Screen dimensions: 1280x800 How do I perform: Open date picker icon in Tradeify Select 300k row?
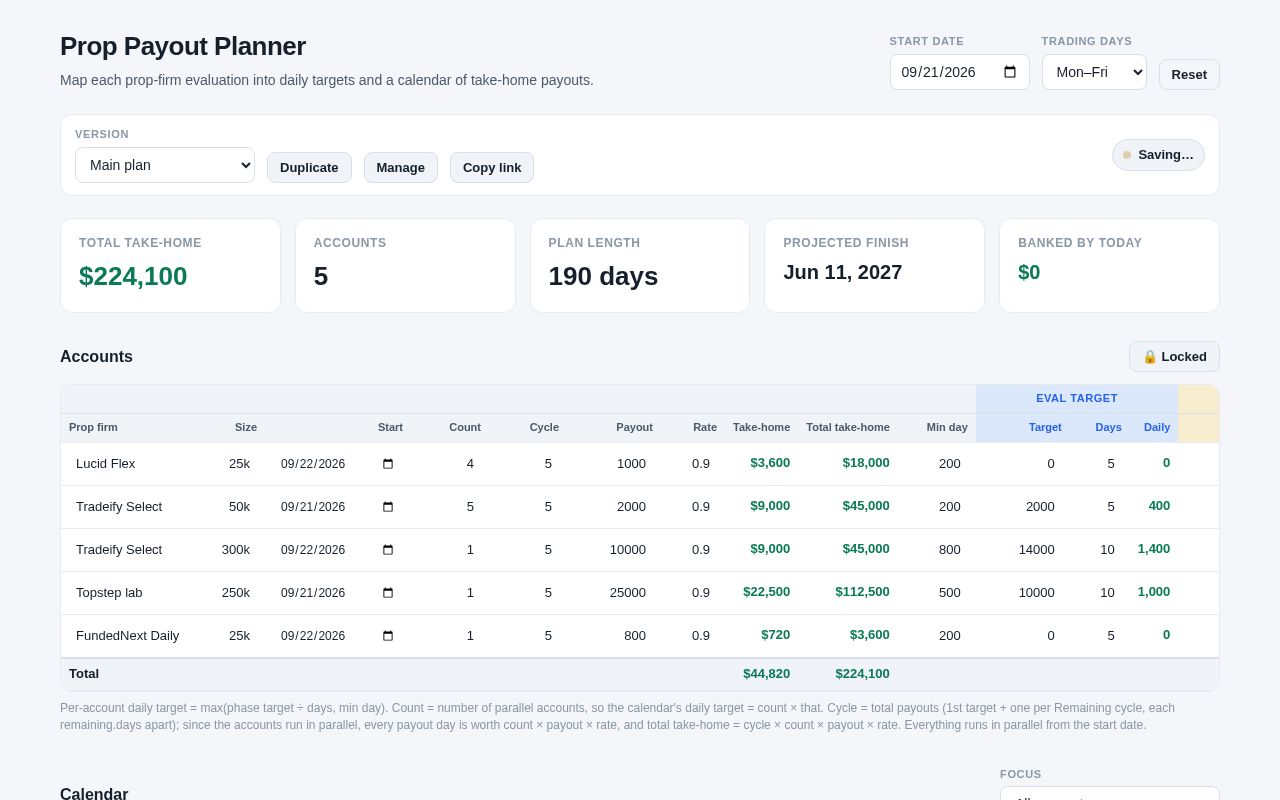pos(388,550)
